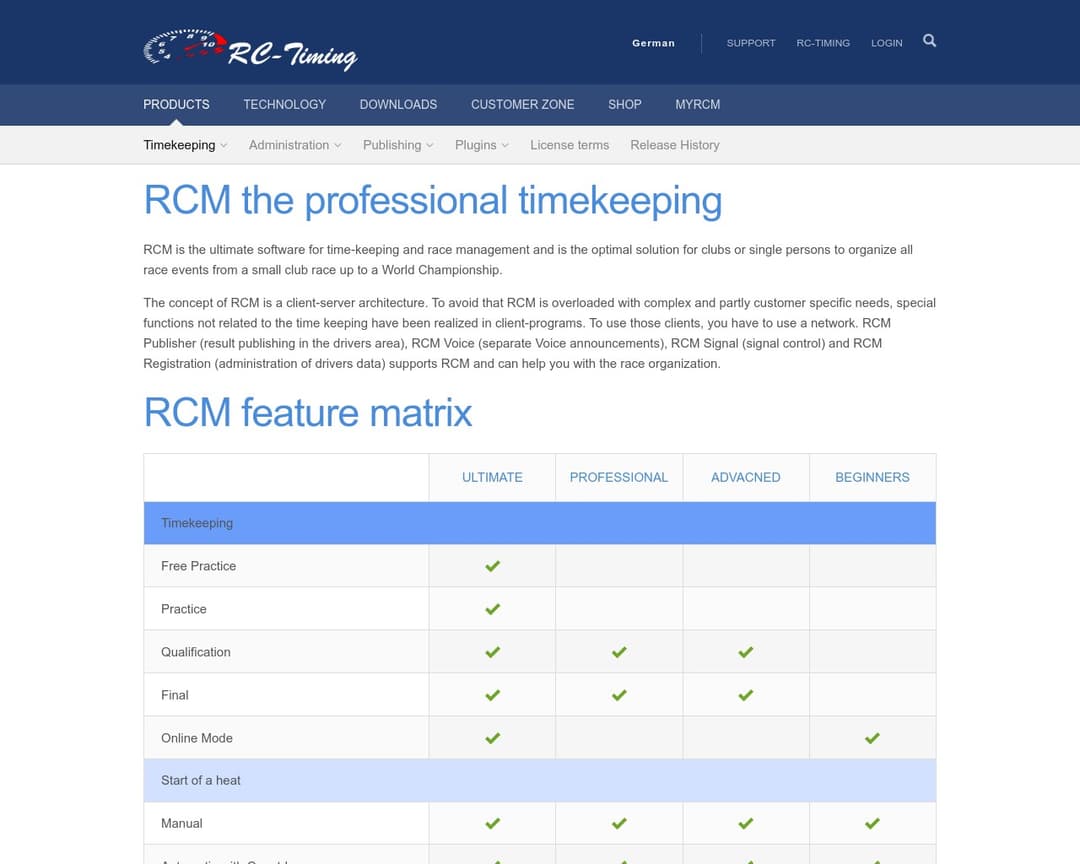Click the Manual checkmark under BEGINNERS
Screen dimensions: 1080x864
(872, 823)
